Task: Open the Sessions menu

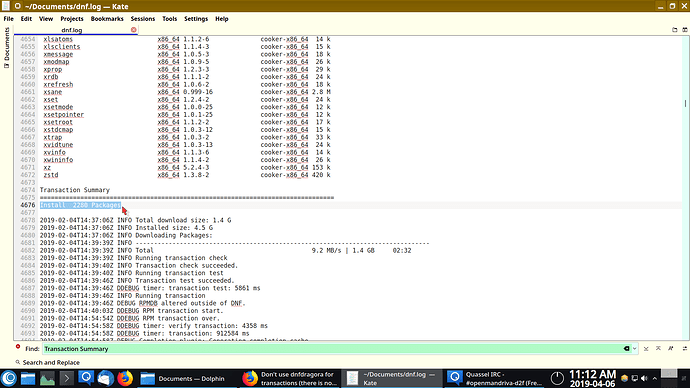Action: coord(143,19)
